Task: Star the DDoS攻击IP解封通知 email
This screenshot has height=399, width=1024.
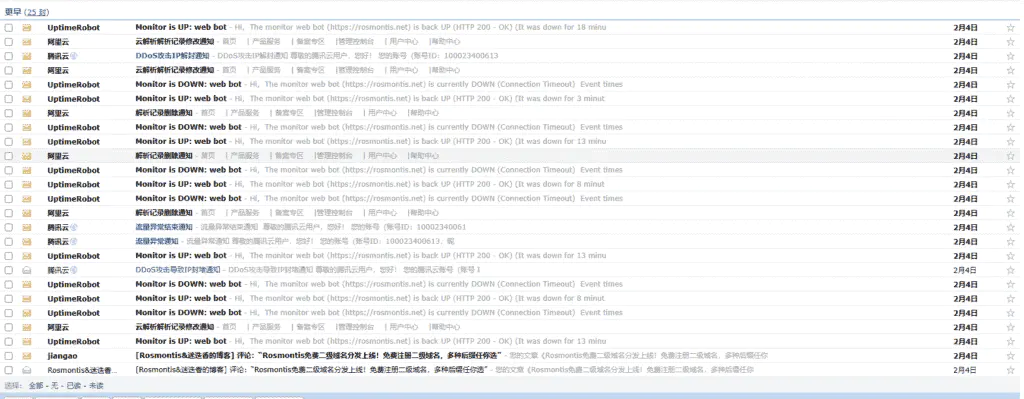Action: click(x=1010, y=56)
